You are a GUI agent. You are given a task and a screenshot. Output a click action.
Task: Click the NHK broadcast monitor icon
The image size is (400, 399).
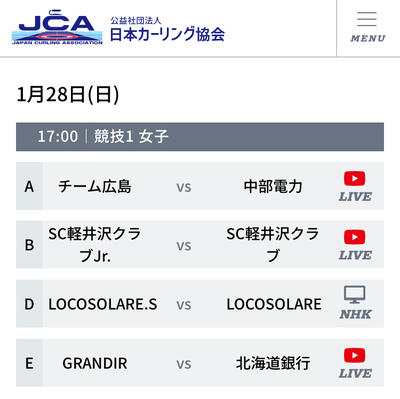(355, 304)
